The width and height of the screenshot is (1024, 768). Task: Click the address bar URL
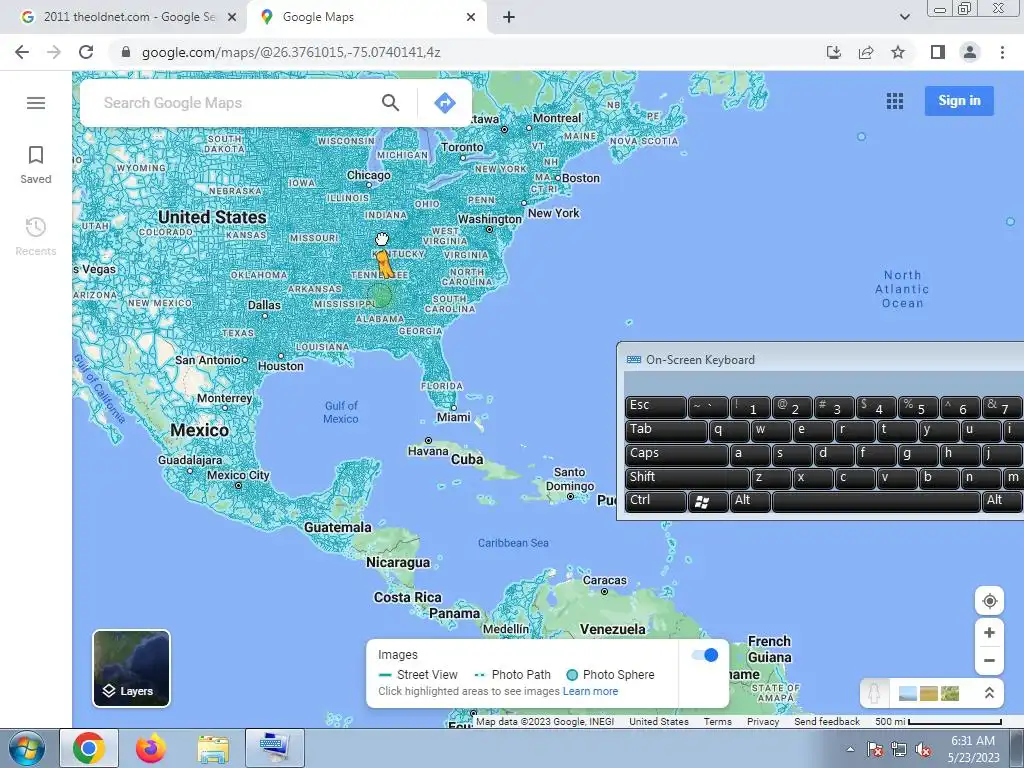pyautogui.click(x=291, y=52)
